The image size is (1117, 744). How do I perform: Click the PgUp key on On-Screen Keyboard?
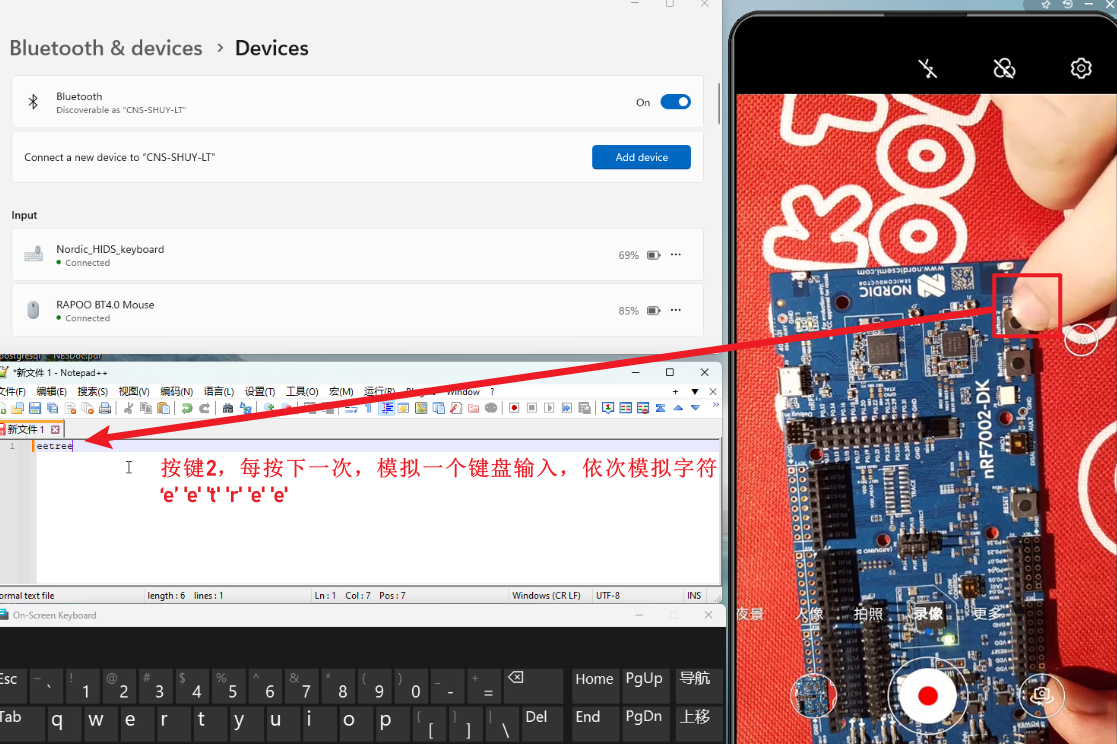click(644, 686)
